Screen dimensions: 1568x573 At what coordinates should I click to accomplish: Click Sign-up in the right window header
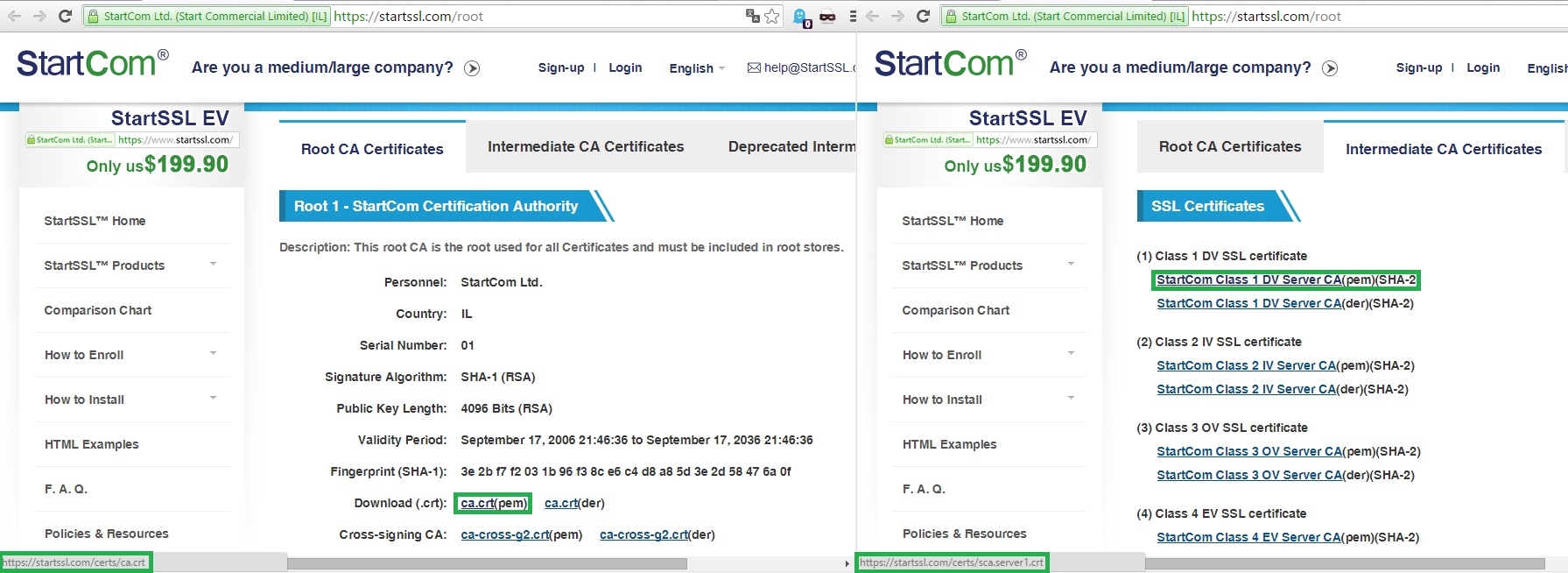point(1419,67)
